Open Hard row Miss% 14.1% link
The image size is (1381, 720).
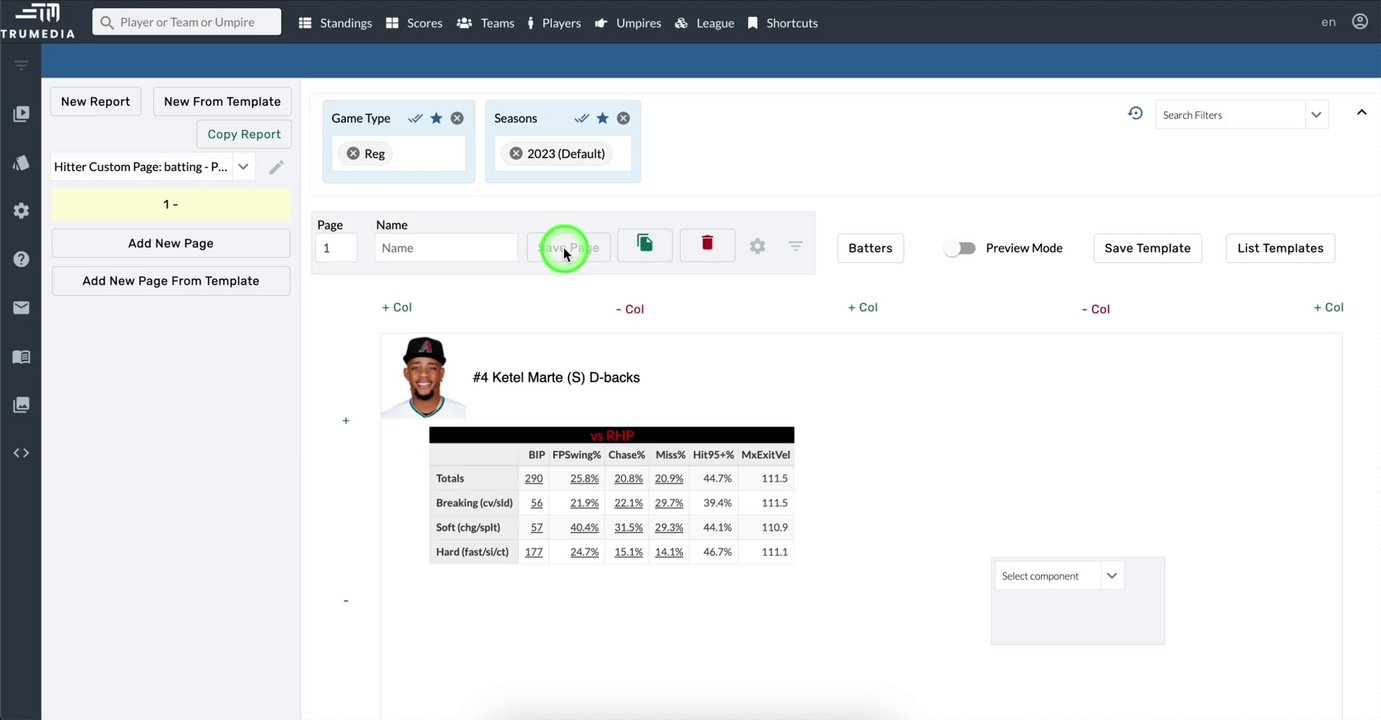(669, 552)
